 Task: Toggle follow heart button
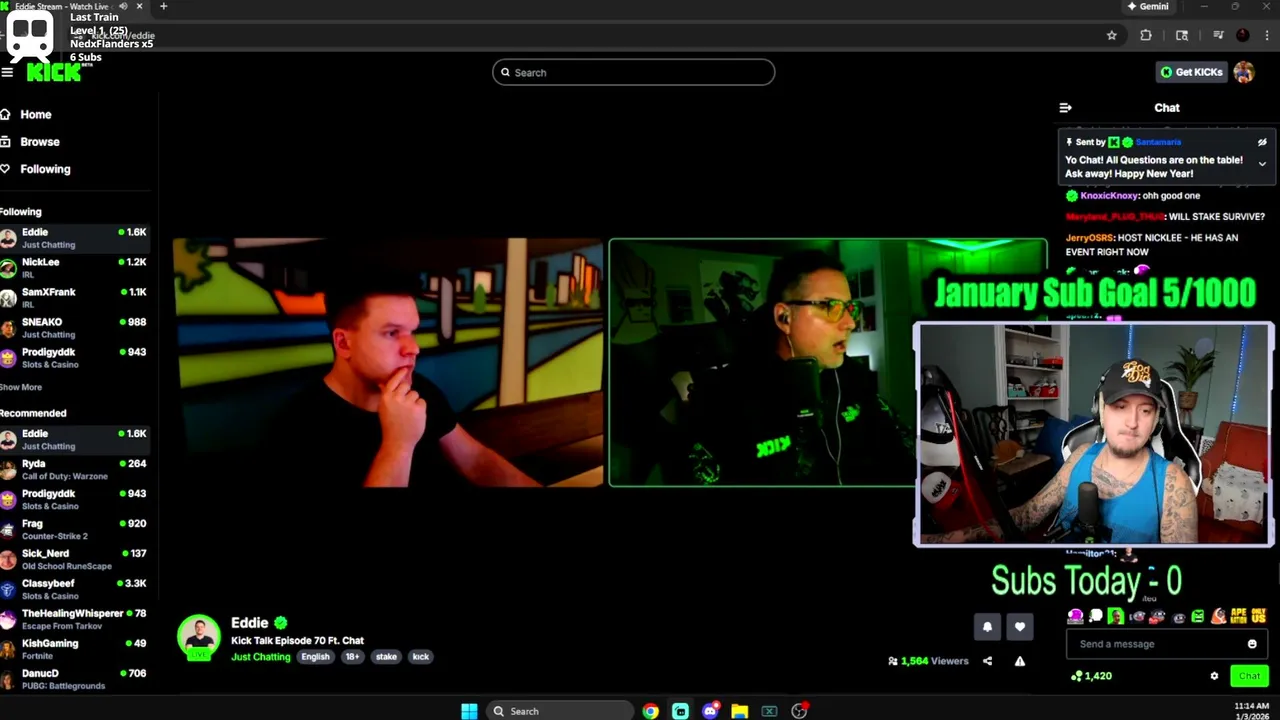click(x=1019, y=627)
